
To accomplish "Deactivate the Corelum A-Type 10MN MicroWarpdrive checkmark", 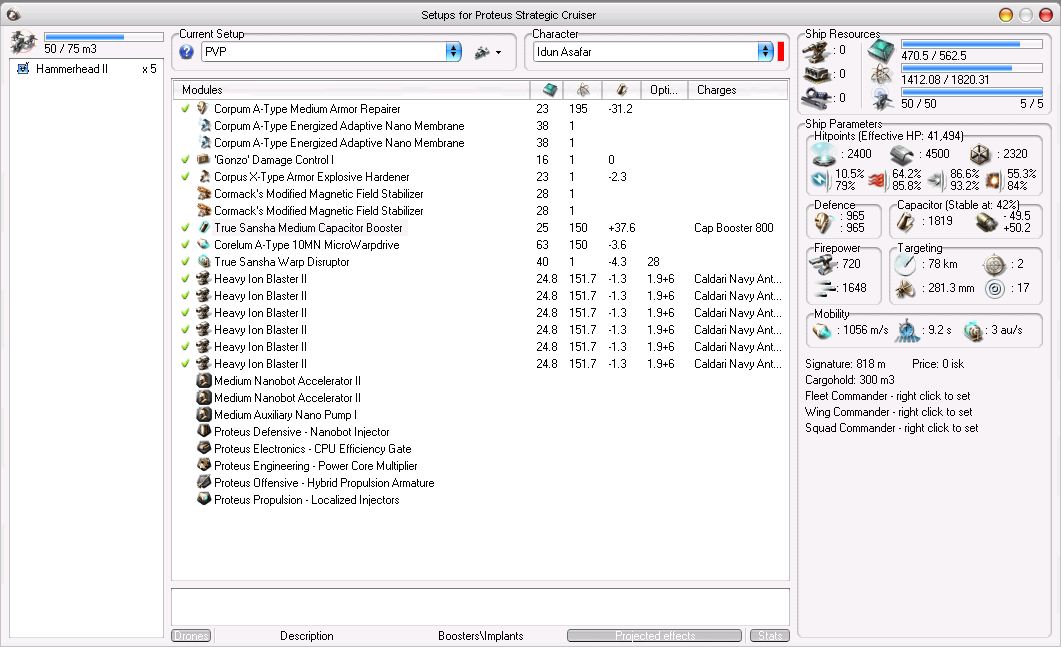I will click(185, 245).
